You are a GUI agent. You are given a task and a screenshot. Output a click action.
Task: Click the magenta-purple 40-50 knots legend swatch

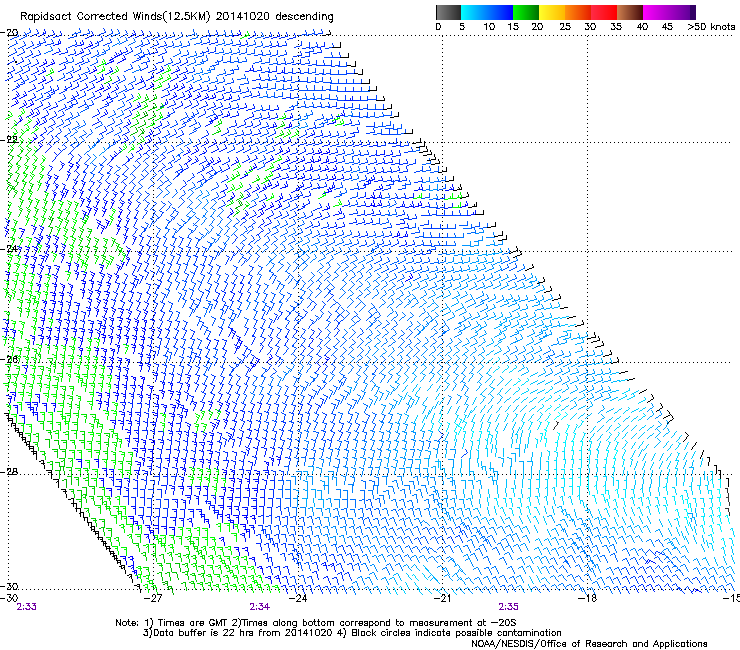(x=669, y=12)
